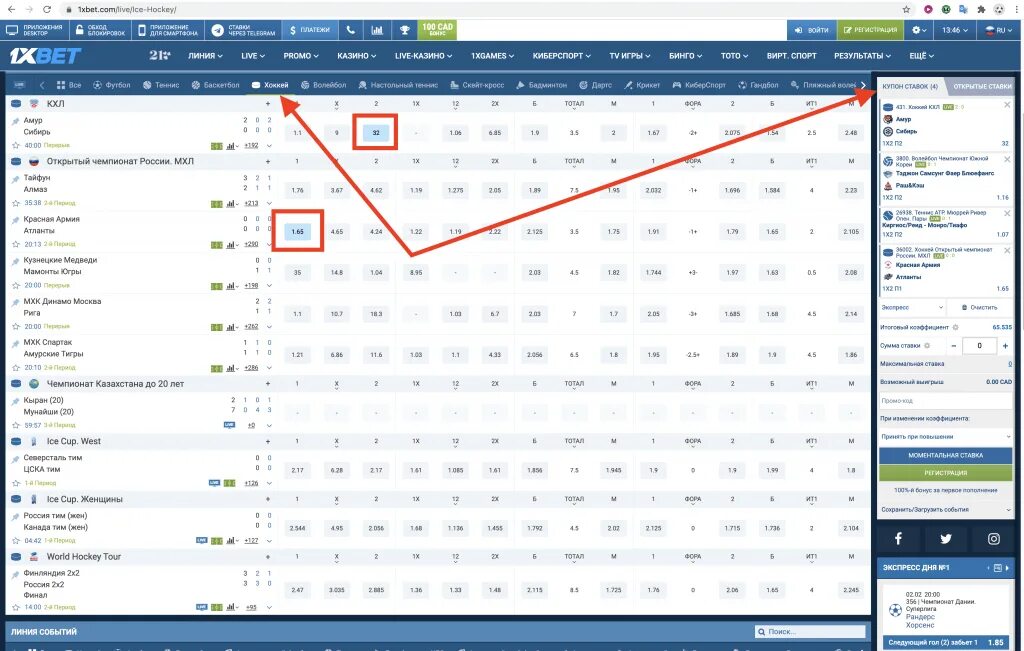Viewport: 1024px width, 651px height.
Task: Open the Линия menu
Action: point(205,56)
